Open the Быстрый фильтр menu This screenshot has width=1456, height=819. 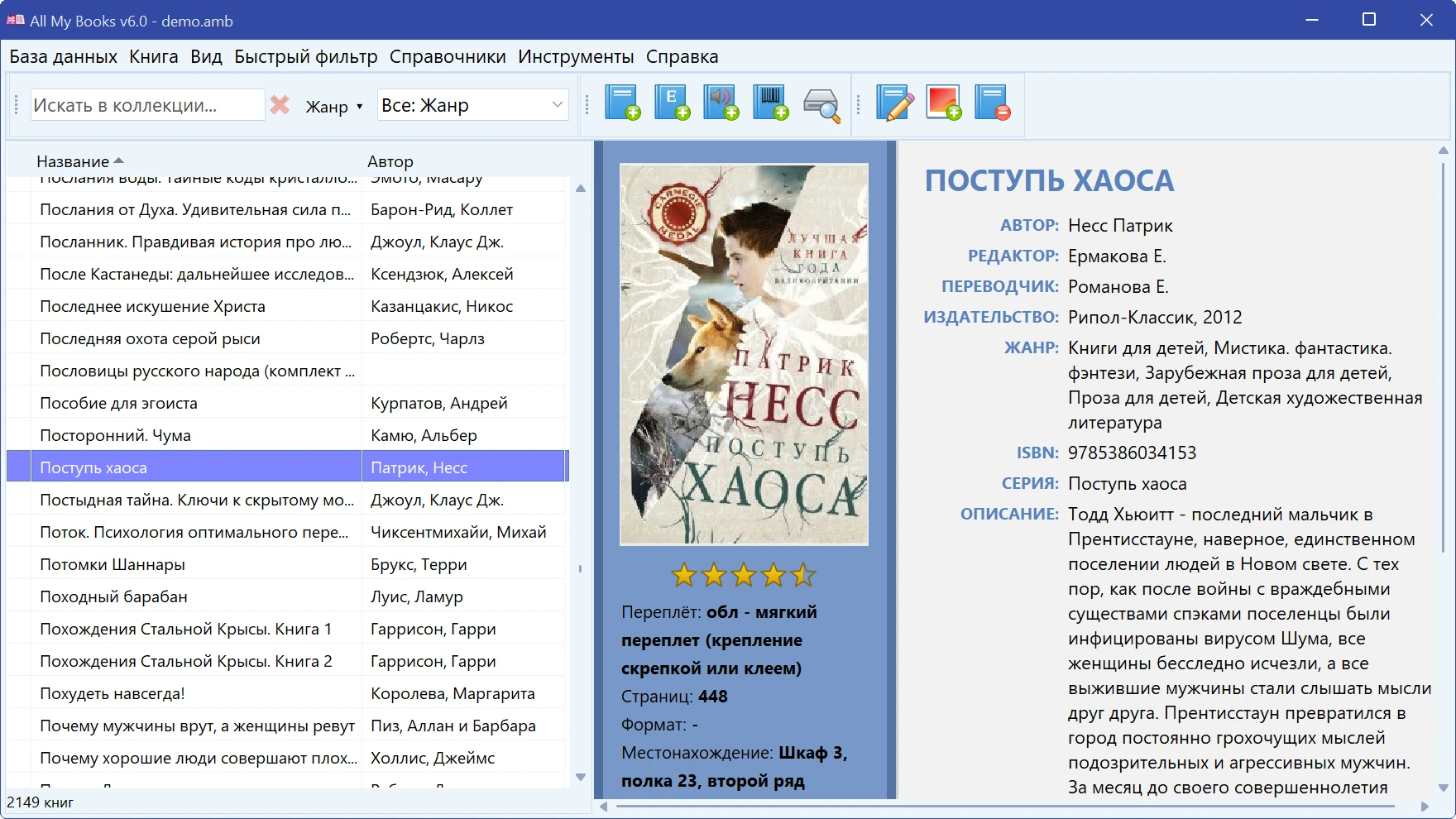306,57
